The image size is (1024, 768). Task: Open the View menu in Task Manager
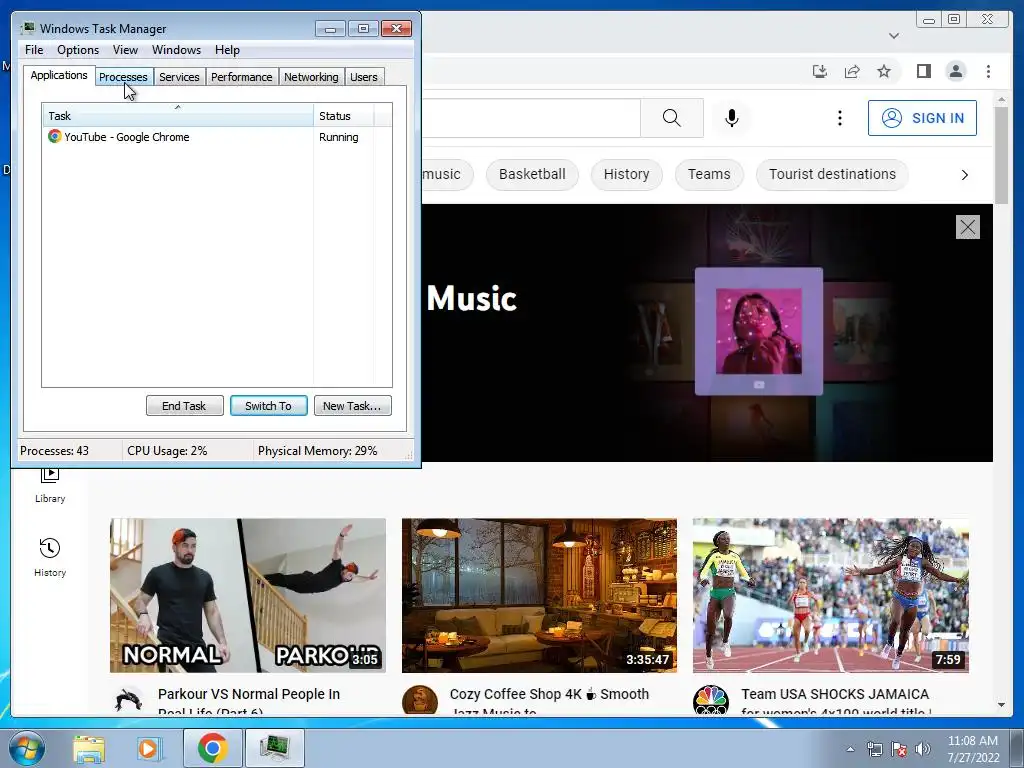pos(125,50)
